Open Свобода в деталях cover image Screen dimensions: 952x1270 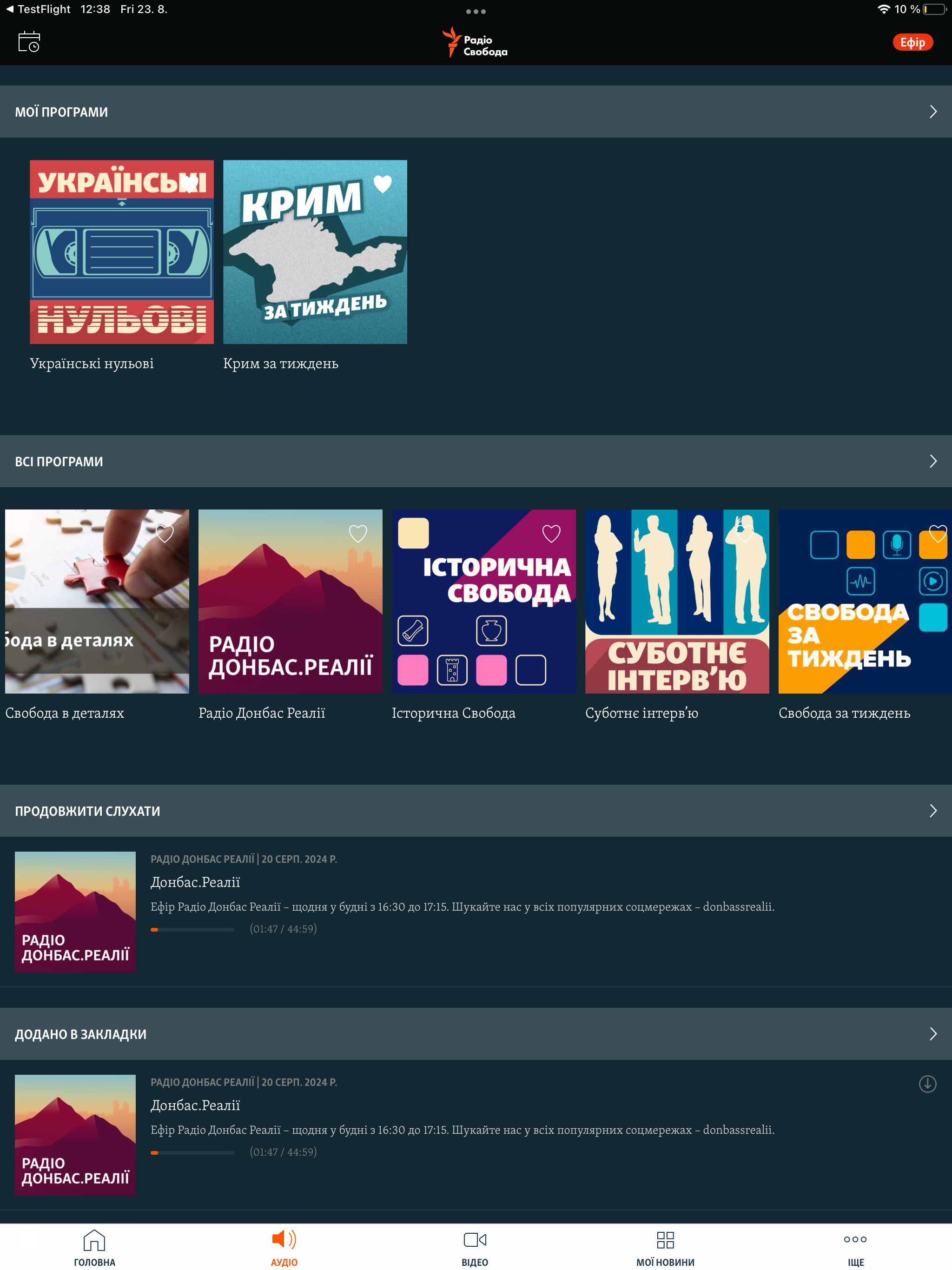pos(97,601)
